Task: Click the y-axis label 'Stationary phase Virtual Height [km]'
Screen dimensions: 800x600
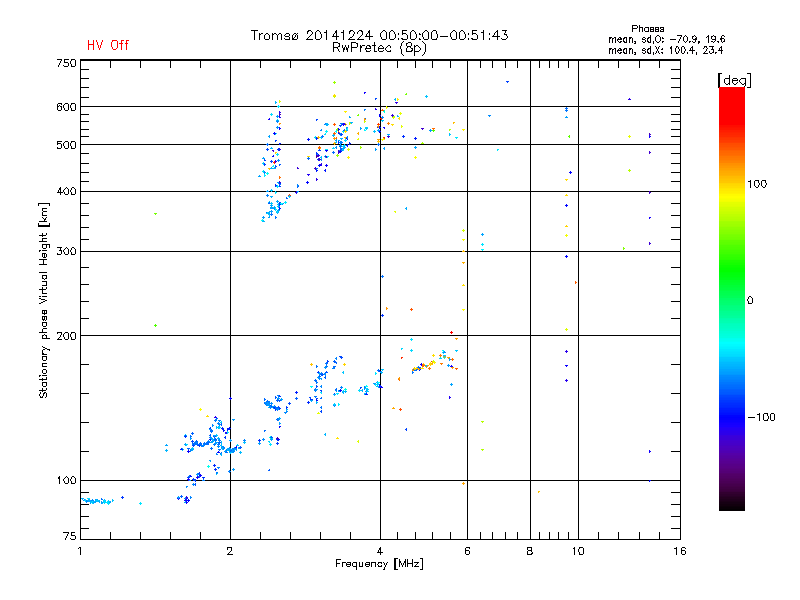Action: pyautogui.click(x=44, y=300)
